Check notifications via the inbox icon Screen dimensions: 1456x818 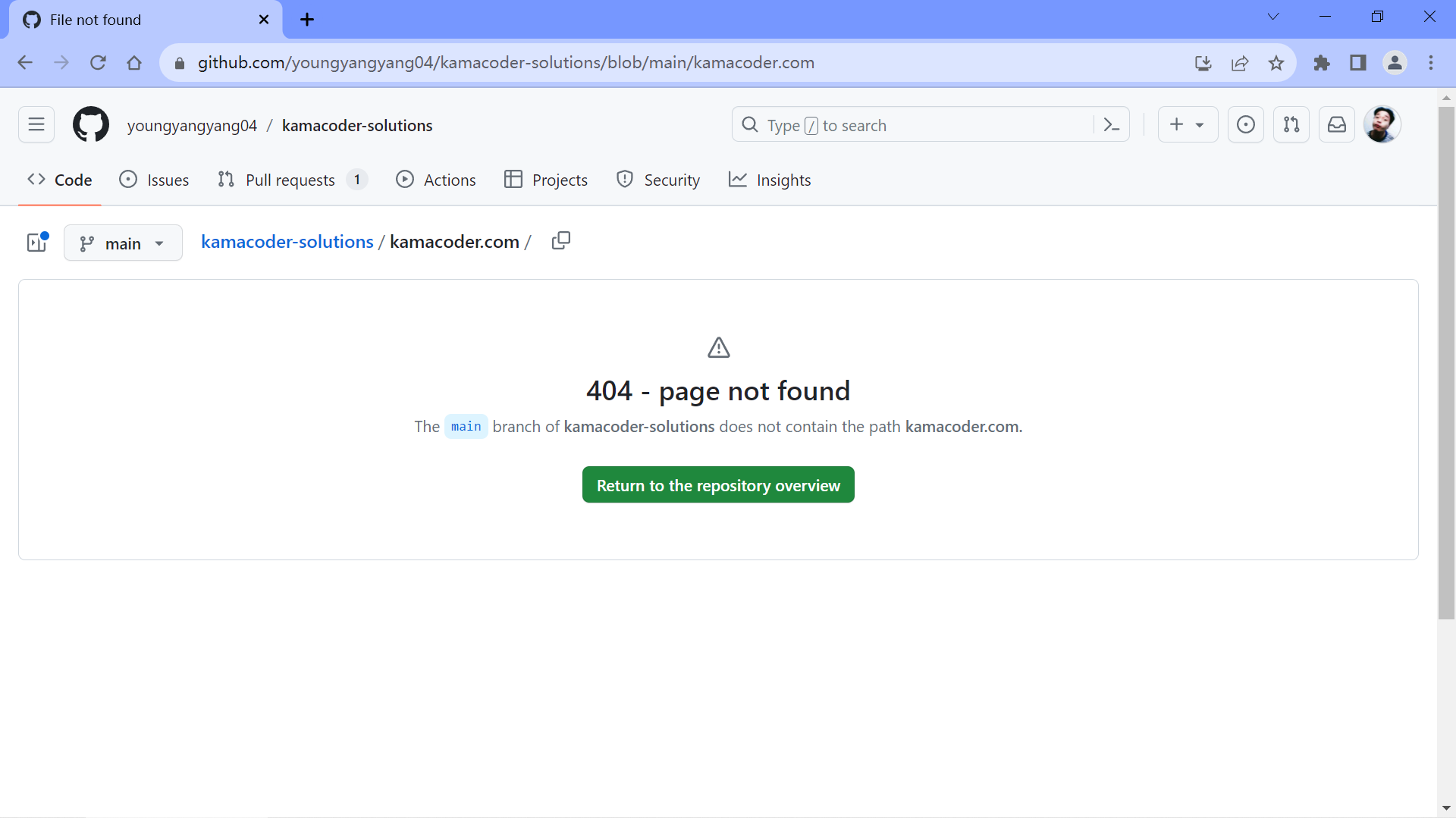(x=1336, y=124)
